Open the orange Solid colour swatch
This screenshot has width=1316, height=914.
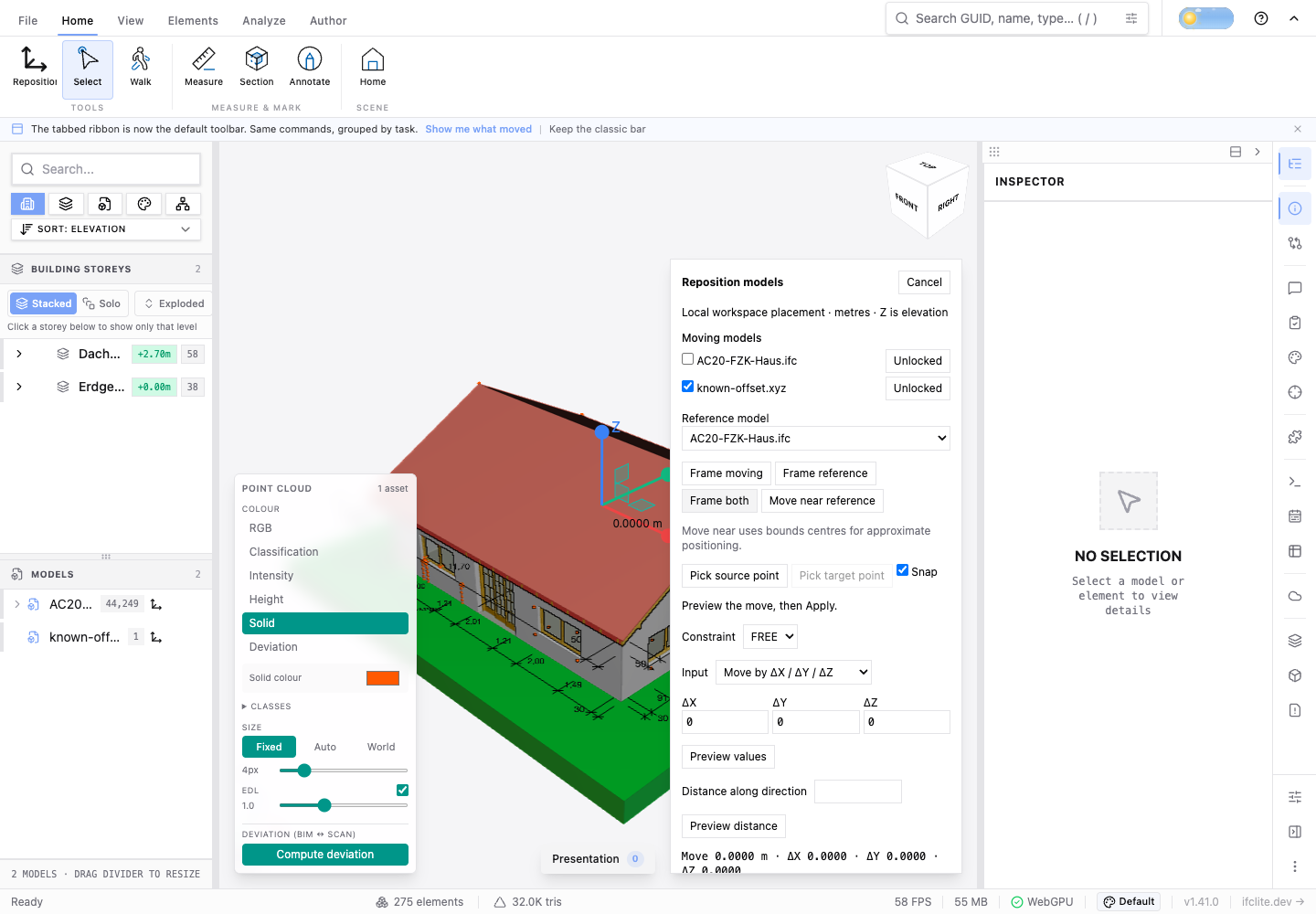[x=383, y=678]
